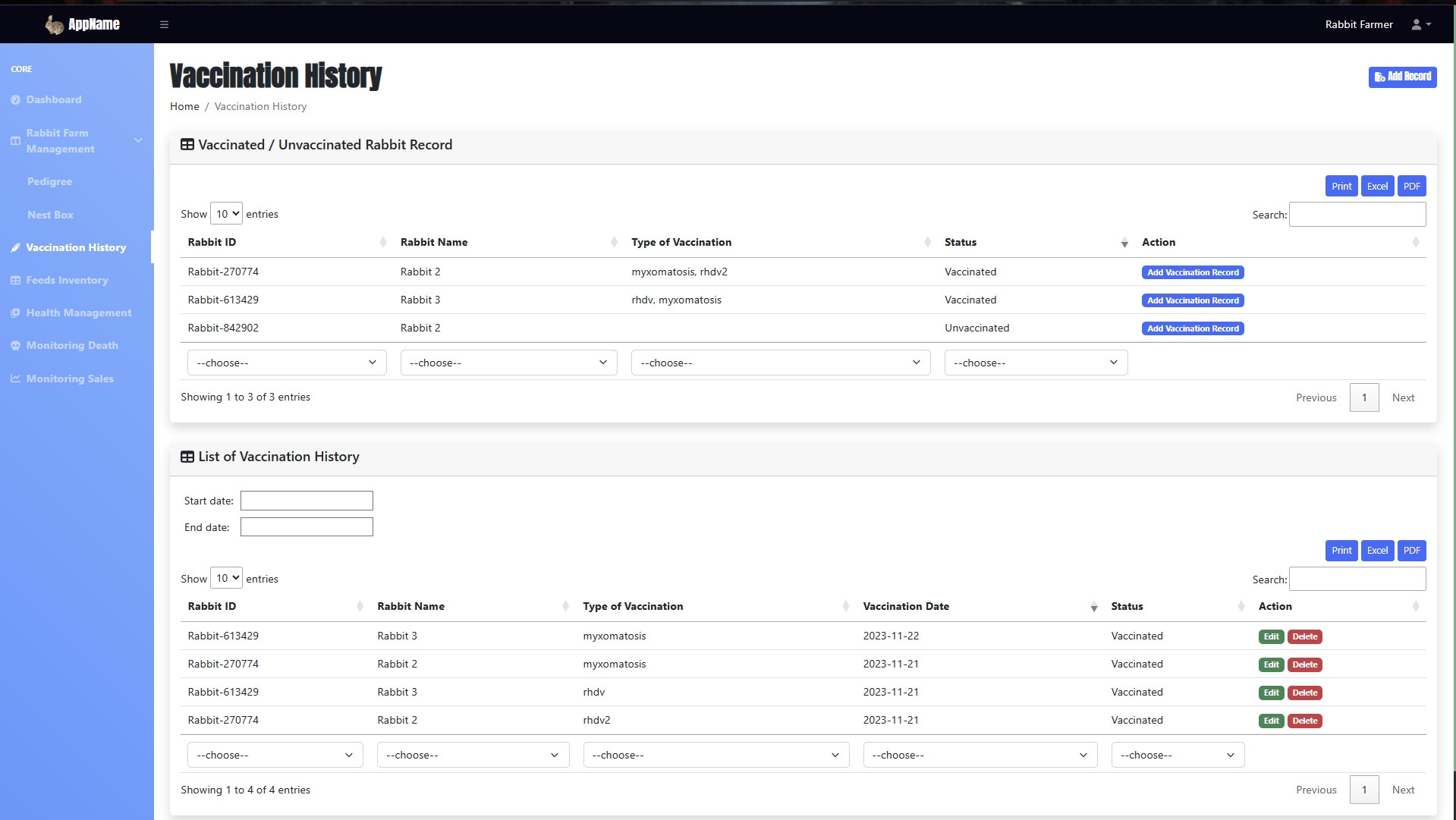Image resolution: width=1456 pixels, height=820 pixels.
Task: Add Vaccination Record for Rabbit-842902
Action: point(1192,328)
